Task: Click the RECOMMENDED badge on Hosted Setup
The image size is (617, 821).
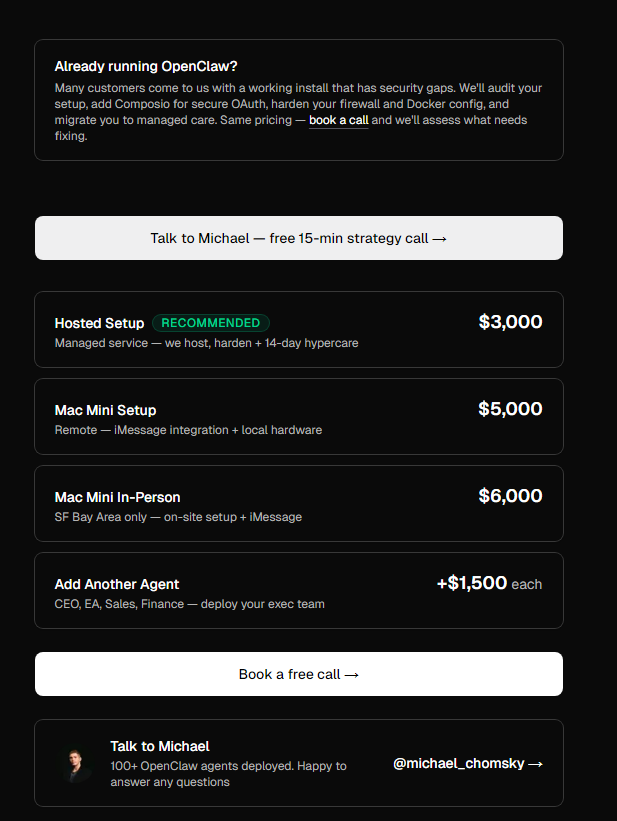Action: tap(211, 323)
